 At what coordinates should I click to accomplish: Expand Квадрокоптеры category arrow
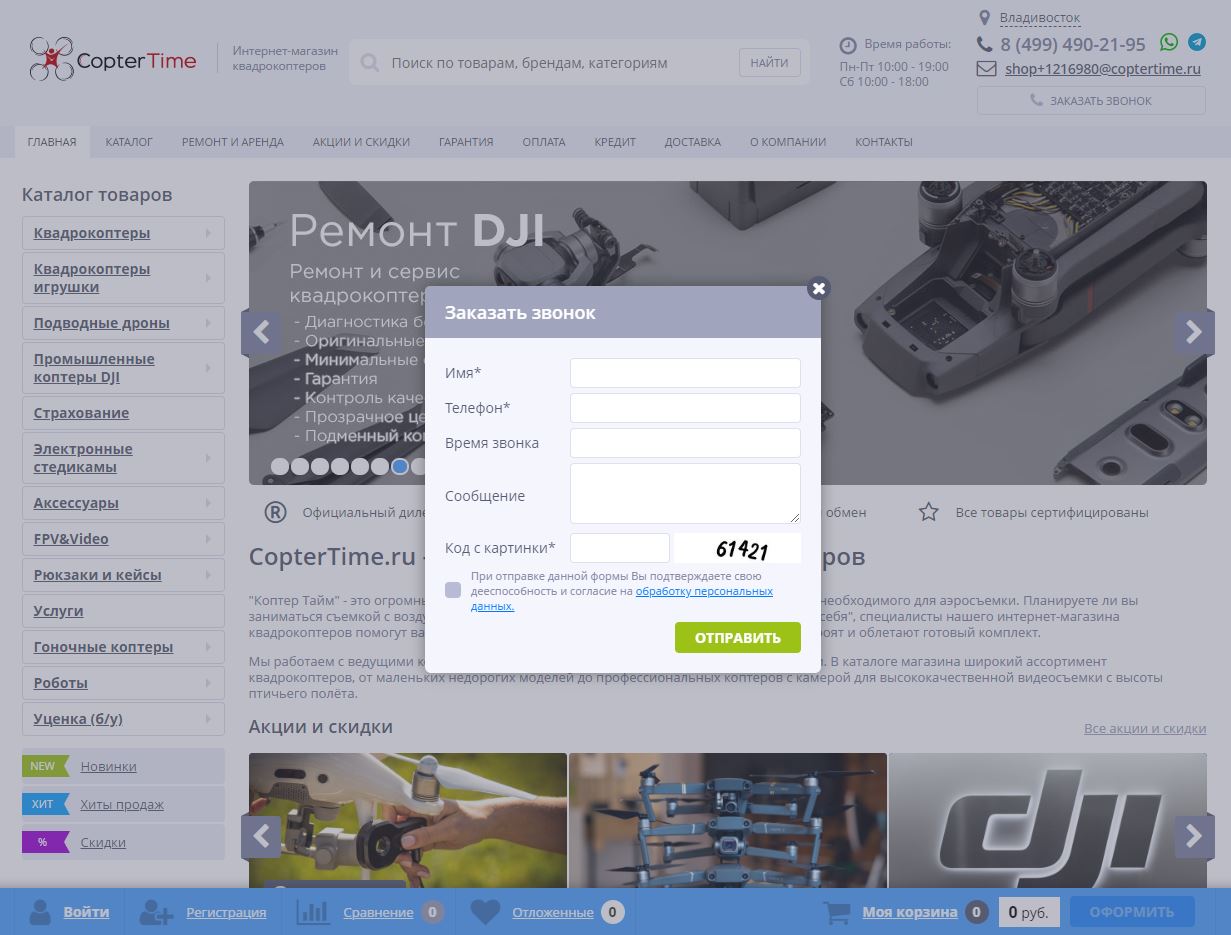[x=208, y=233]
